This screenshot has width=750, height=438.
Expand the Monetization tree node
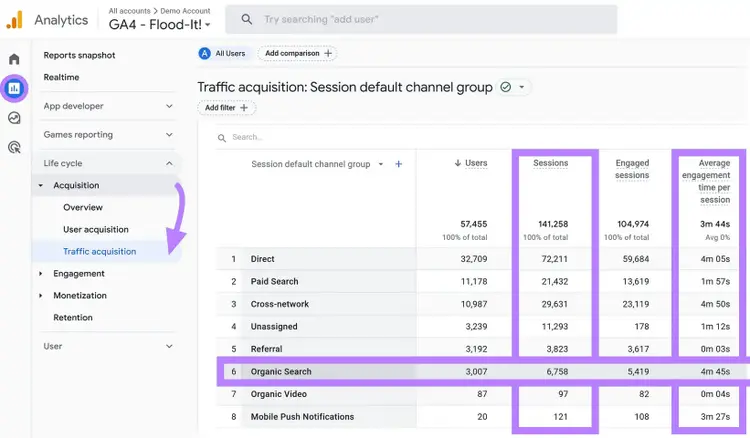[41, 296]
